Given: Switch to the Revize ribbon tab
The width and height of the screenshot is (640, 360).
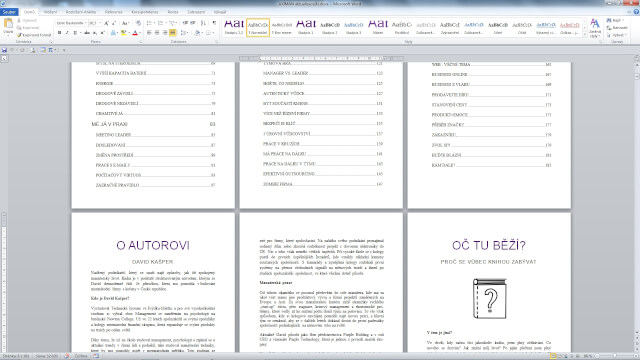Looking at the screenshot, I should coord(173,12).
